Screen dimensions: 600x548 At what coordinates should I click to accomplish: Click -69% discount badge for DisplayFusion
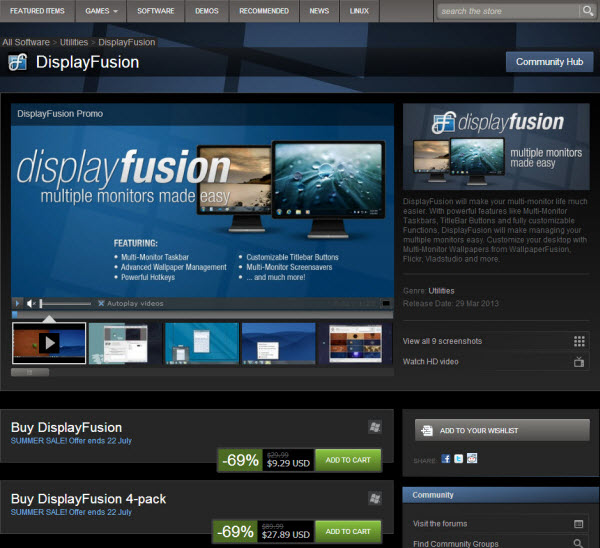[240, 460]
